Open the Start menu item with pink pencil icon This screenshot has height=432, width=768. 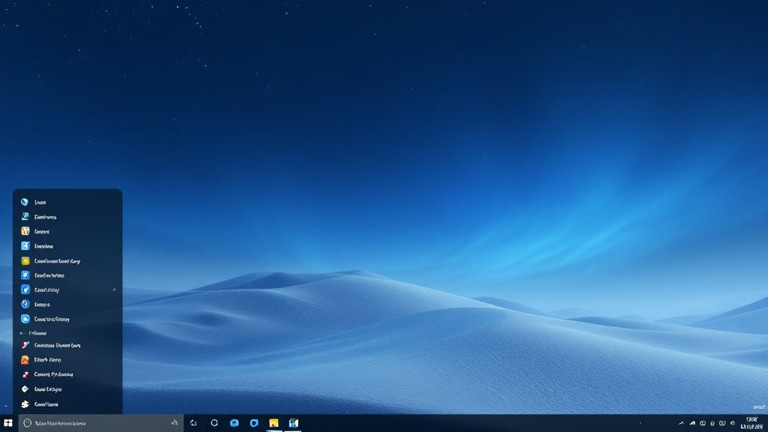[x=68, y=345]
